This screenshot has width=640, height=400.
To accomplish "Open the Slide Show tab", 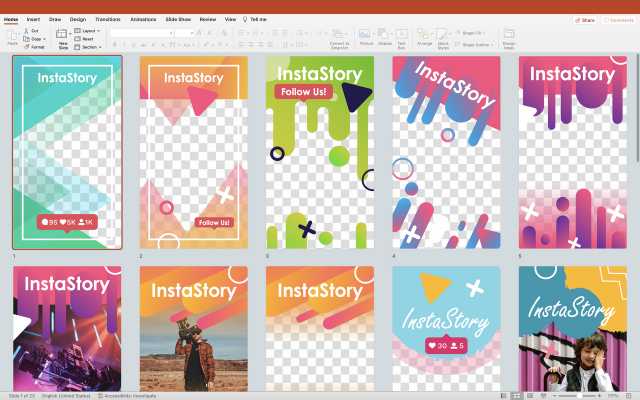I will 178,19.
